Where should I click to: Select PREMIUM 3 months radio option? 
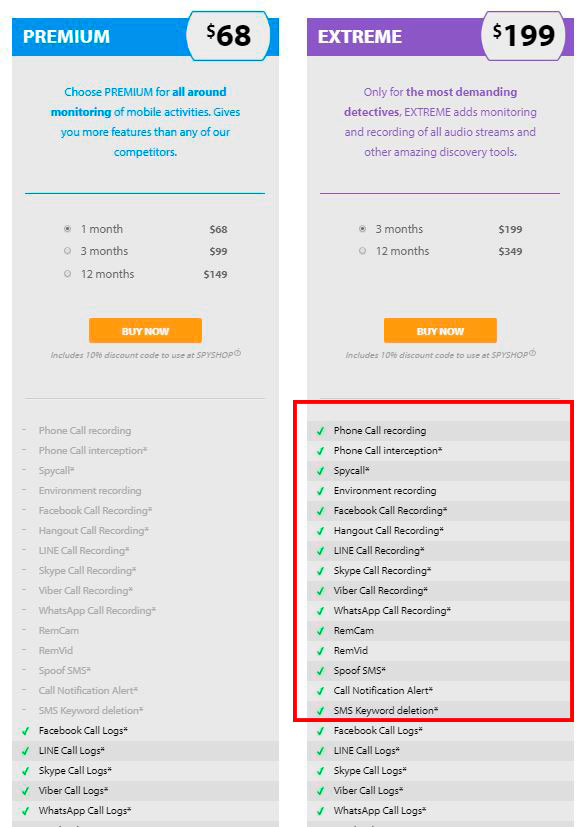tap(68, 251)
